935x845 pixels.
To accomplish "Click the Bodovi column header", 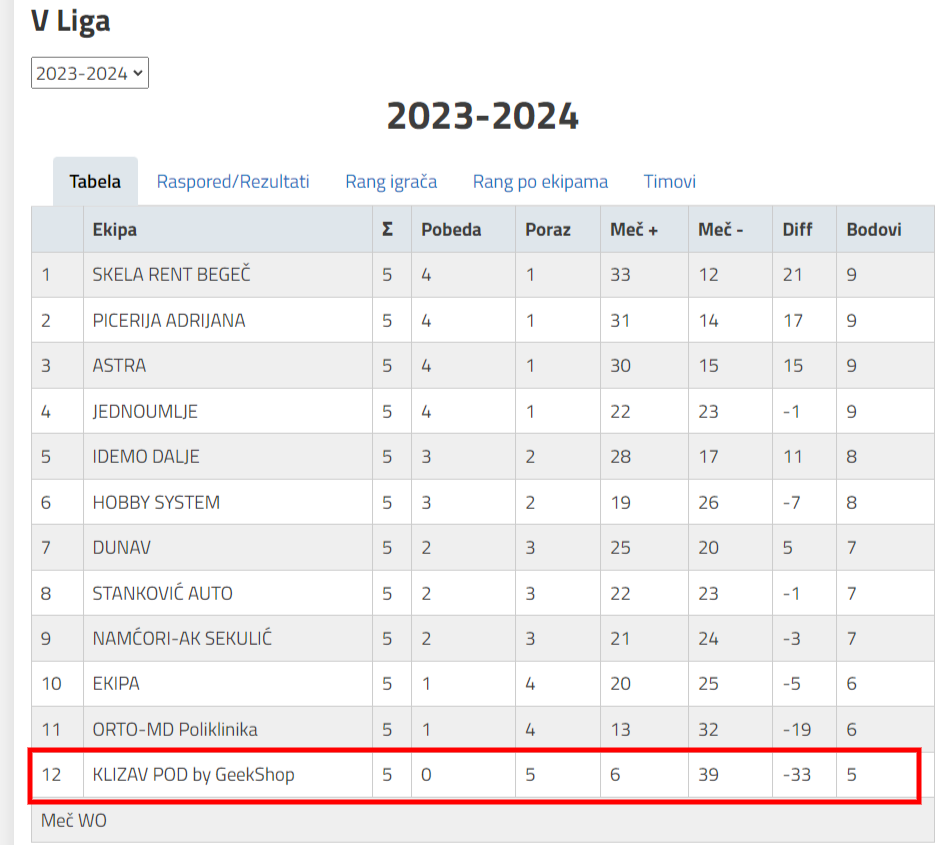I will click(874, 230).
